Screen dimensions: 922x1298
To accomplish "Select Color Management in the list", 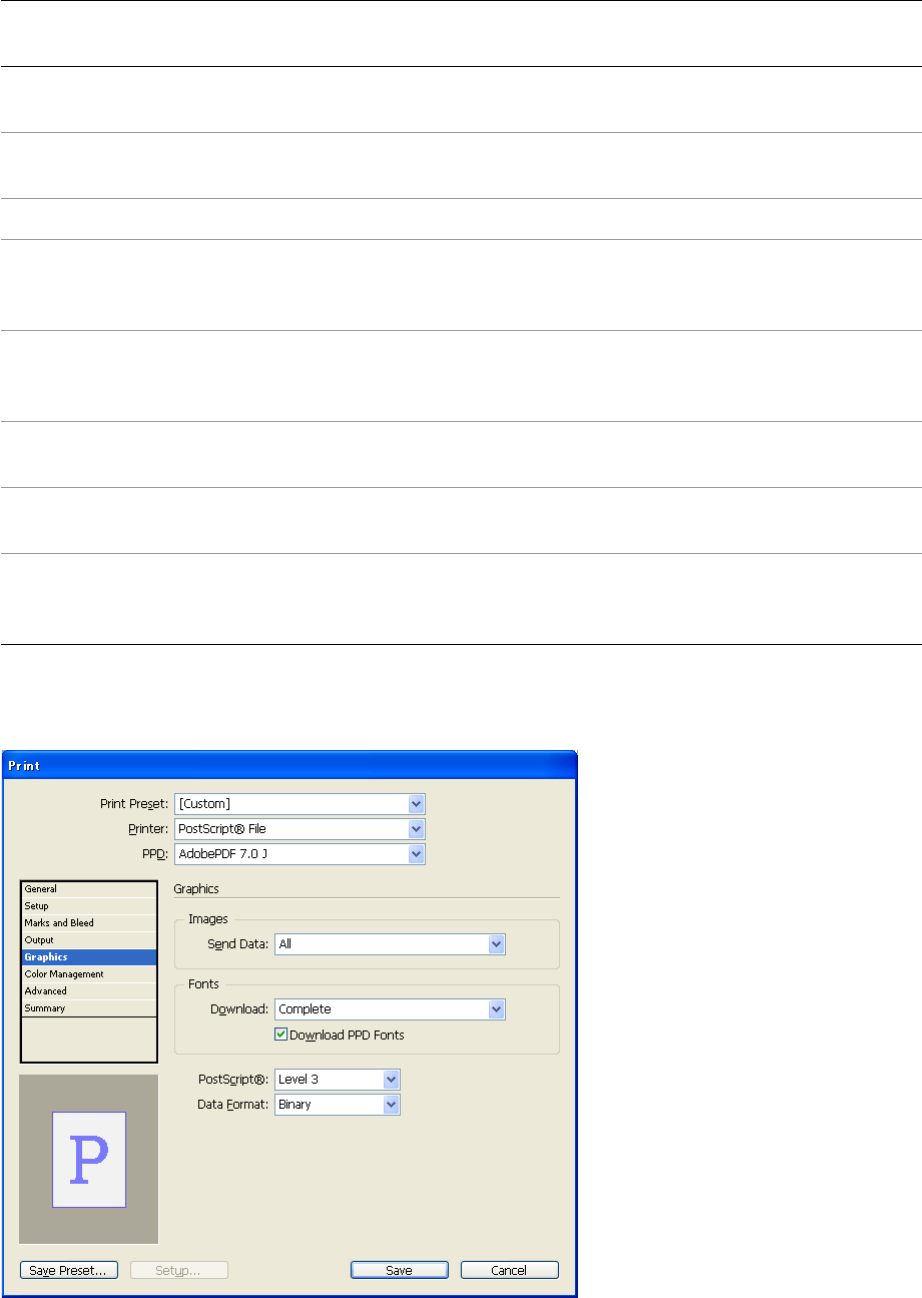I will tap(89, 974).
